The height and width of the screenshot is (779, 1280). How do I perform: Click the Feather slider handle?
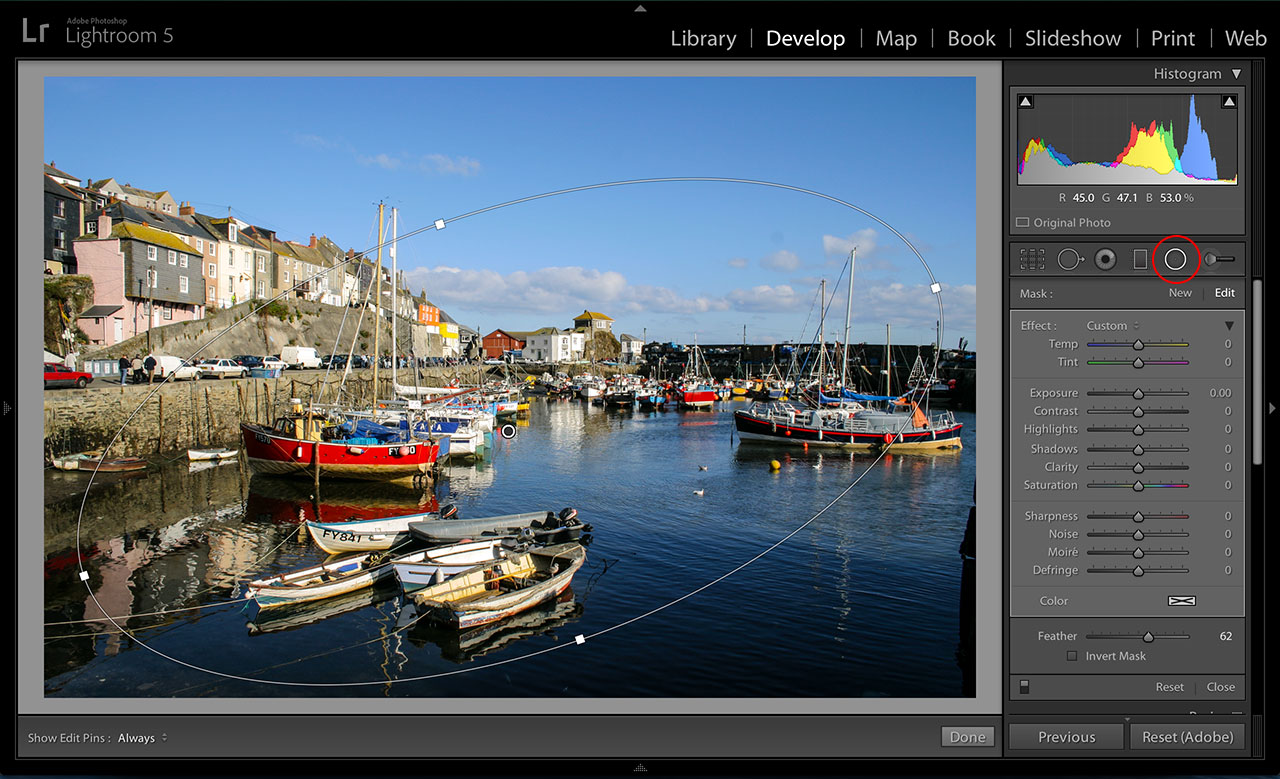(1148, 636)
